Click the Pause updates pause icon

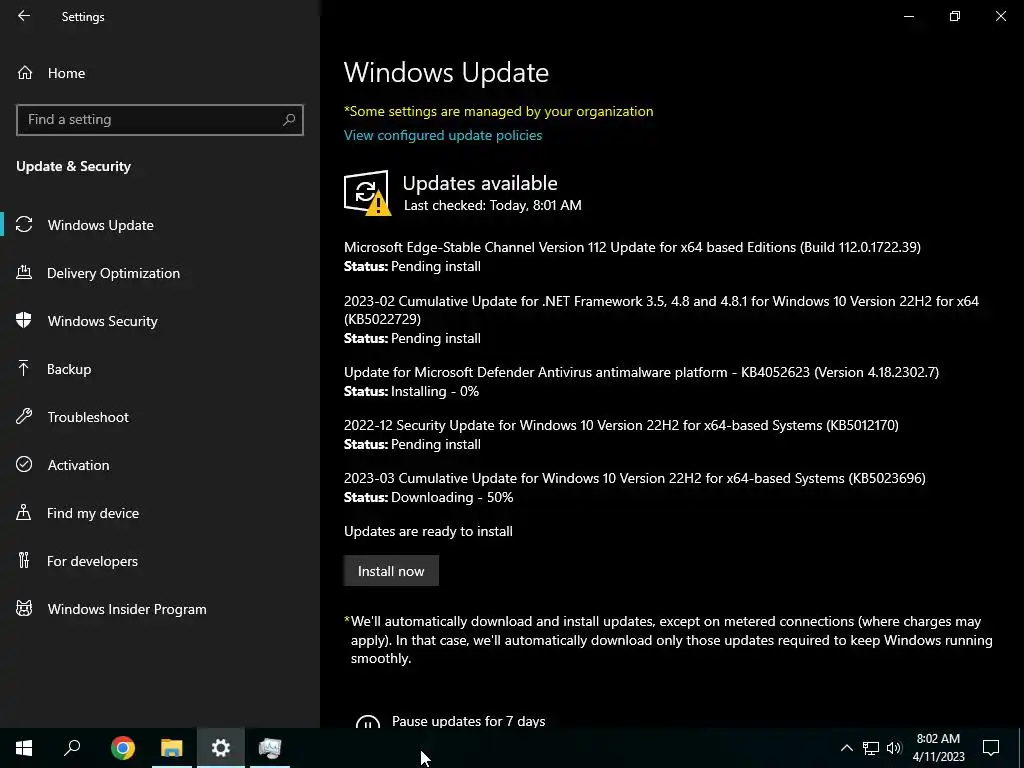tap(368, 721)
